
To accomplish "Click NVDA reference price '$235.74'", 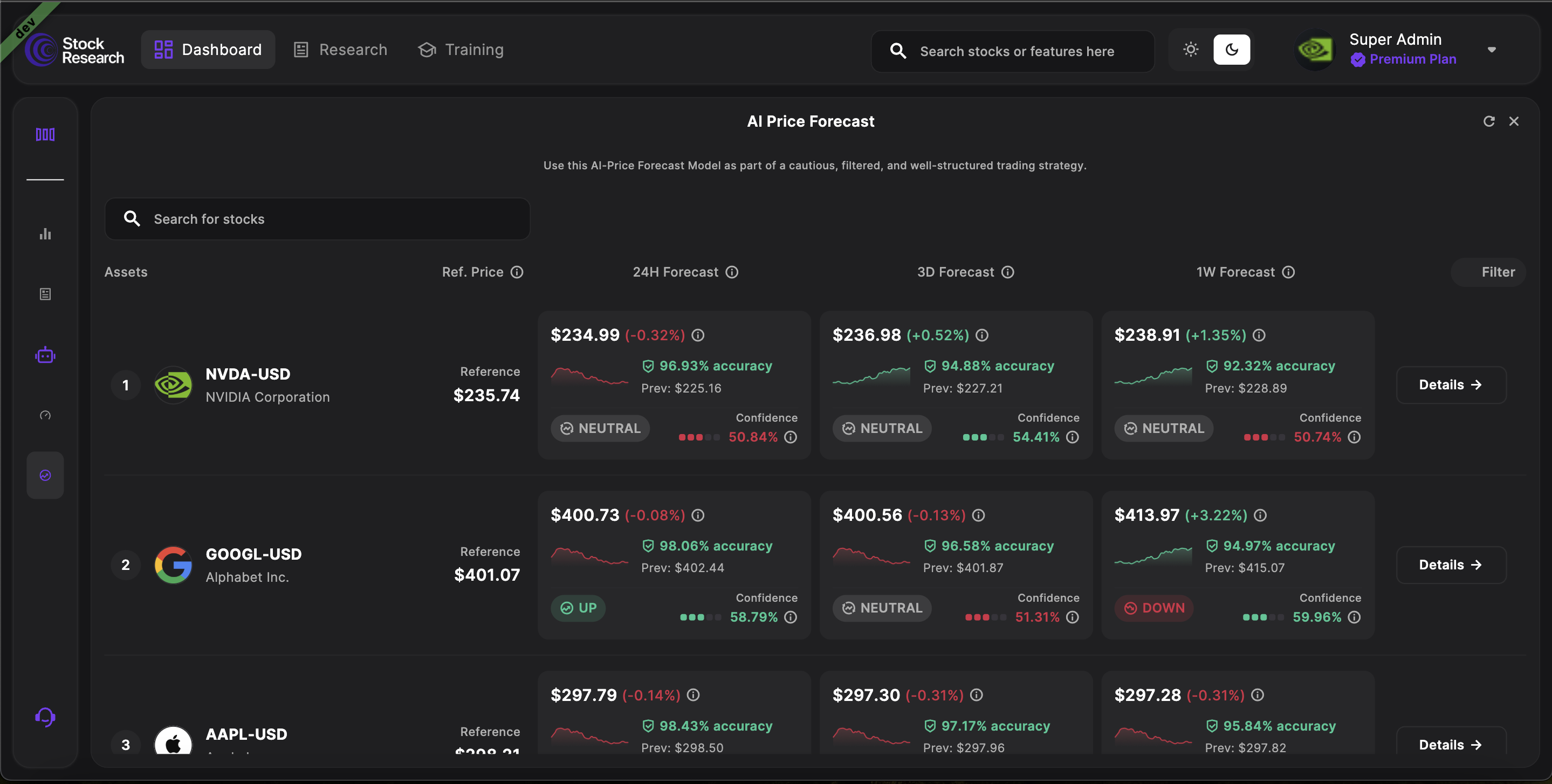I will pos(486,395).
